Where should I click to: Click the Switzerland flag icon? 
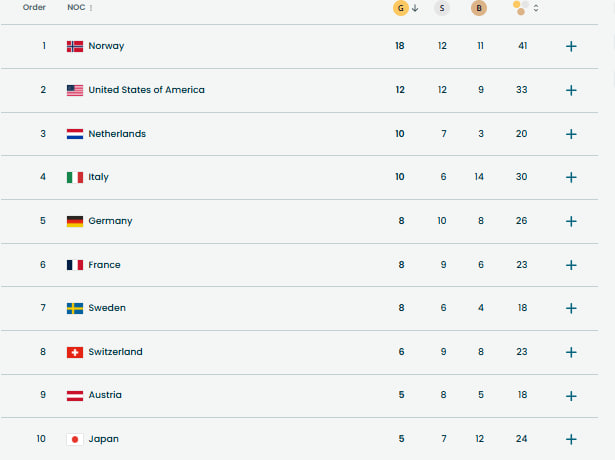click(x=75, y=352)
